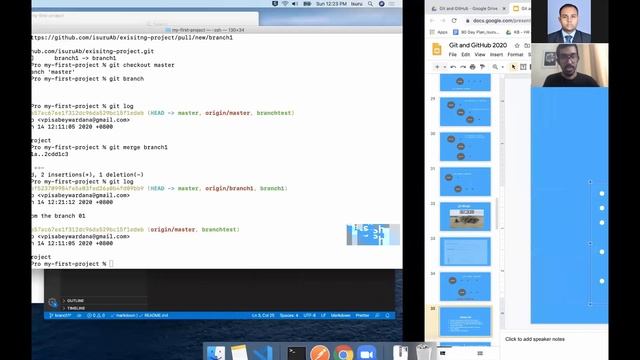Open Postman from the Dock
This screenshot has width=640, height=360.
[x=320, y=353]
